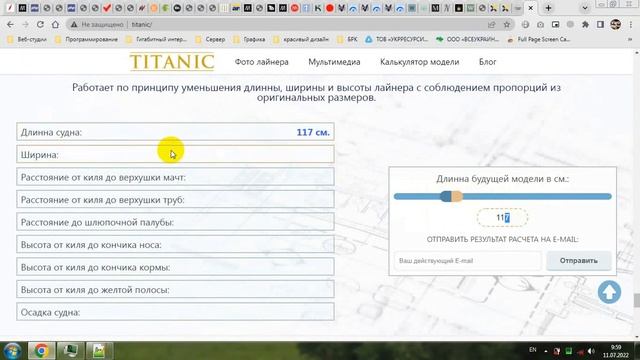Open the ООО «ВСЕУКРАИН bookmark

468,40
